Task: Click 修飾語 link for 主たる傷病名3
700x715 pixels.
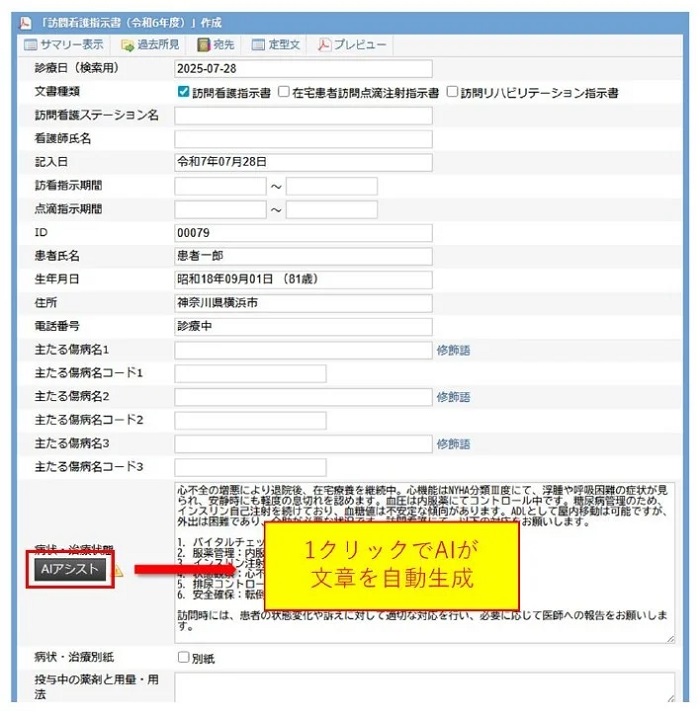Action: [453, 444]
